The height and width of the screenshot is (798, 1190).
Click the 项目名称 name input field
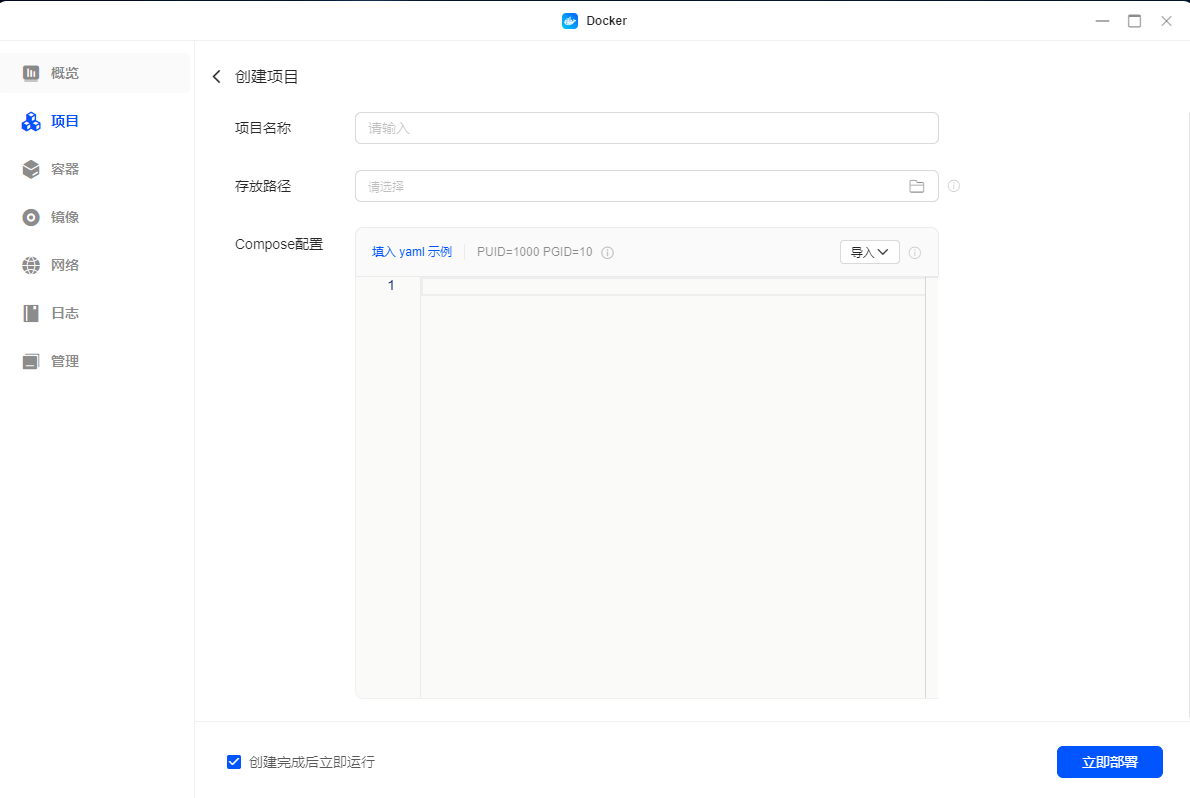tap(646, 128)
